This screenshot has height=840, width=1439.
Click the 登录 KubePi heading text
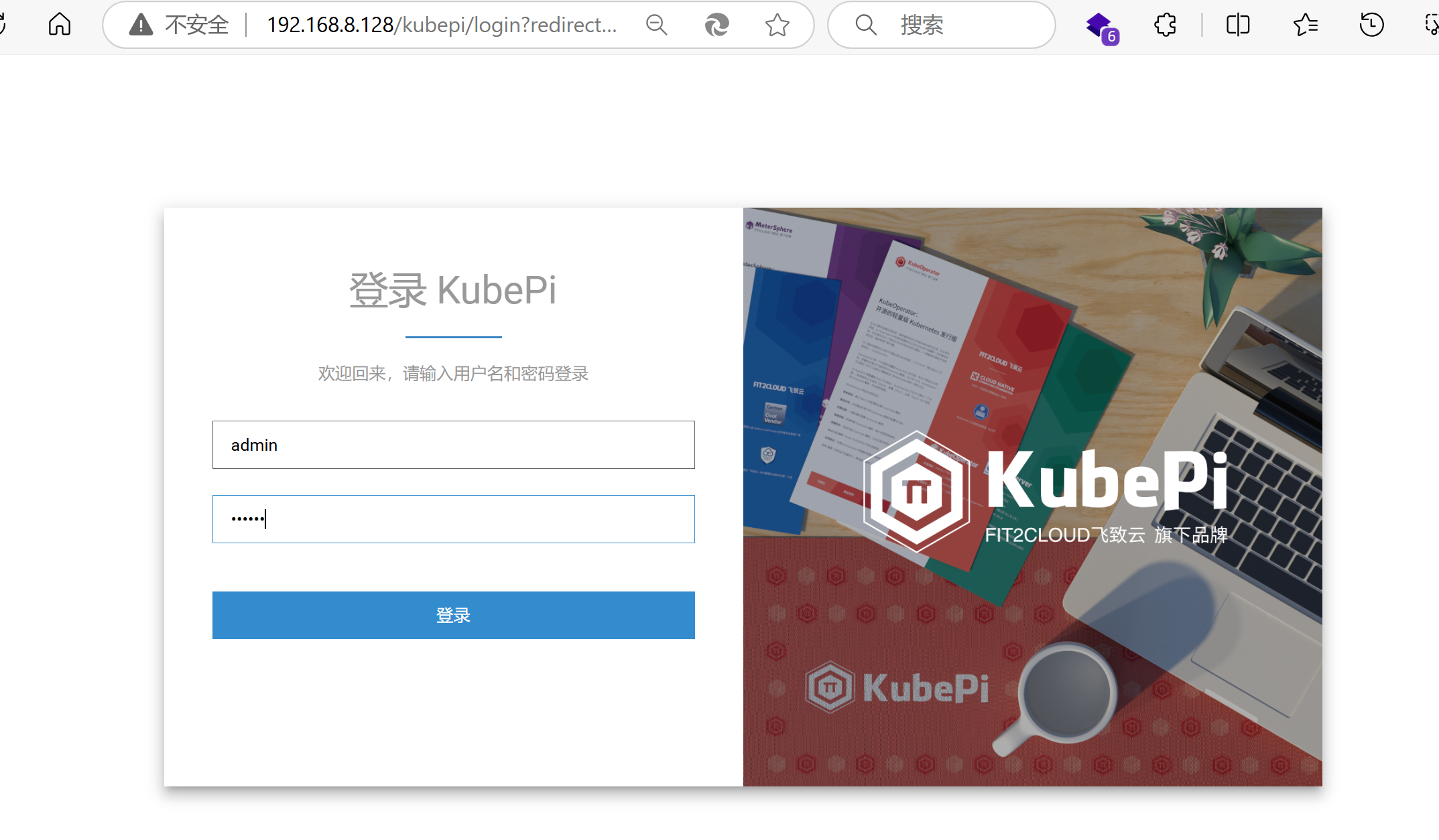(453, 290)
